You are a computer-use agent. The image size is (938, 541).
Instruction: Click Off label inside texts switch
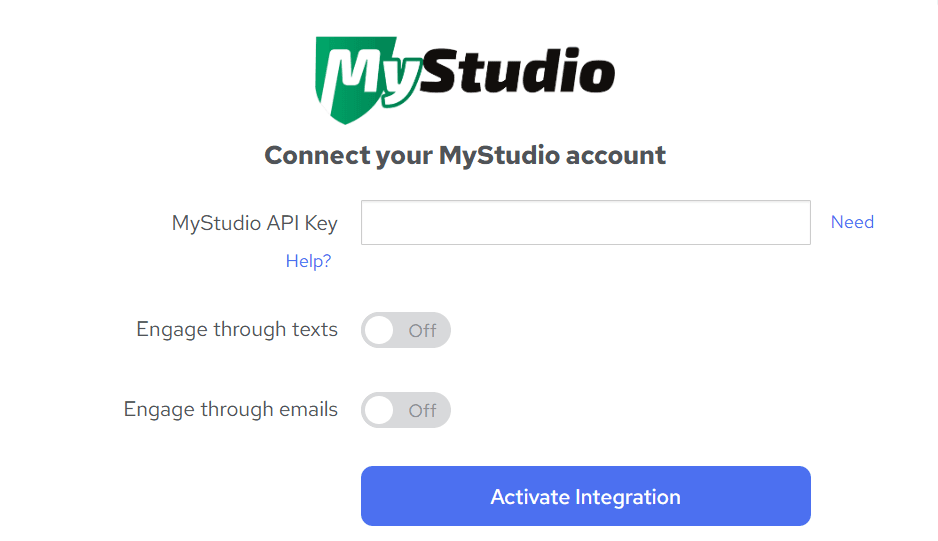[x=422, y=330]
